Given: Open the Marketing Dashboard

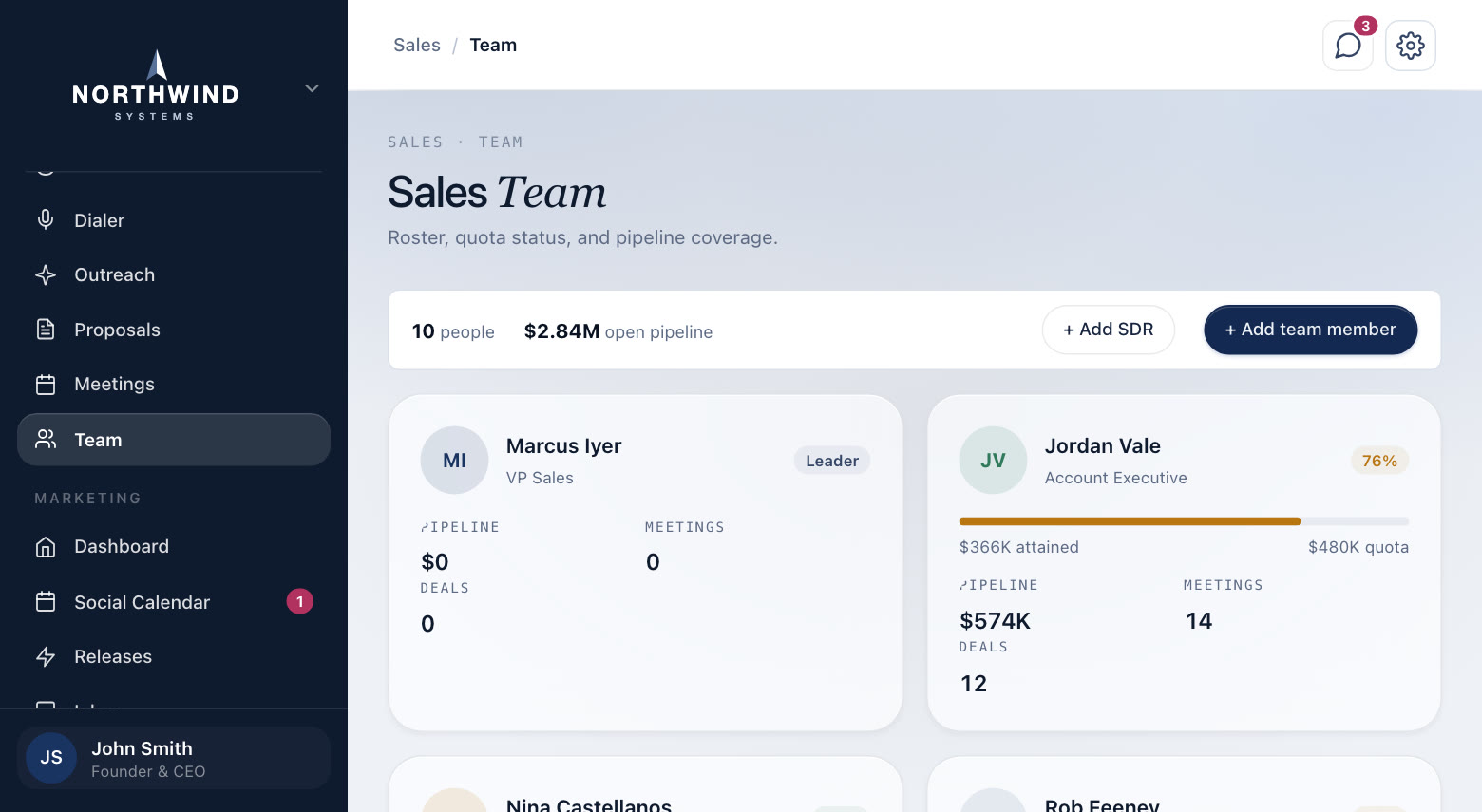Looking at the screenshot, I should (x=174, y=547).
